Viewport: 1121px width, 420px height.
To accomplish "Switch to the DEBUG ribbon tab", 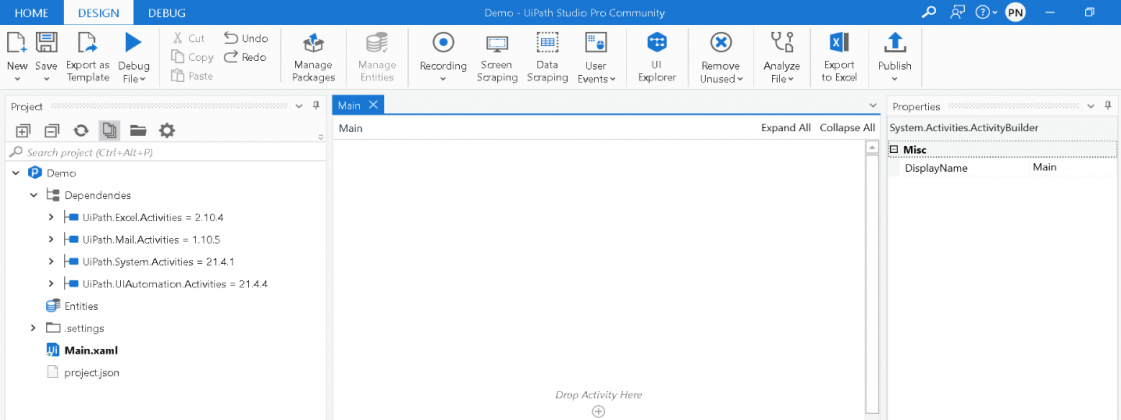I will (x=166, y=12).
